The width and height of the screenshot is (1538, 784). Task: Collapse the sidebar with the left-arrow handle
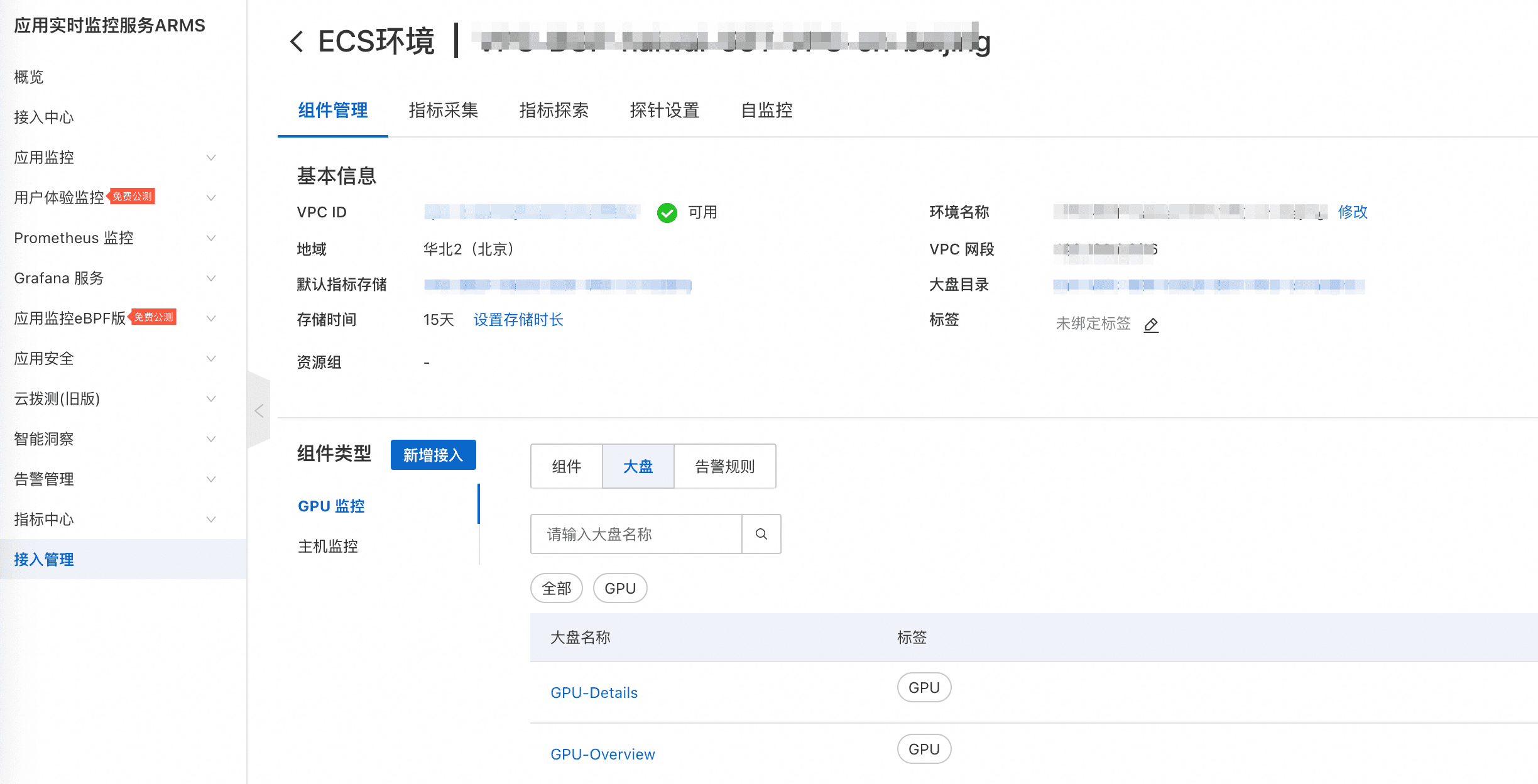click(x=259, y=411)
